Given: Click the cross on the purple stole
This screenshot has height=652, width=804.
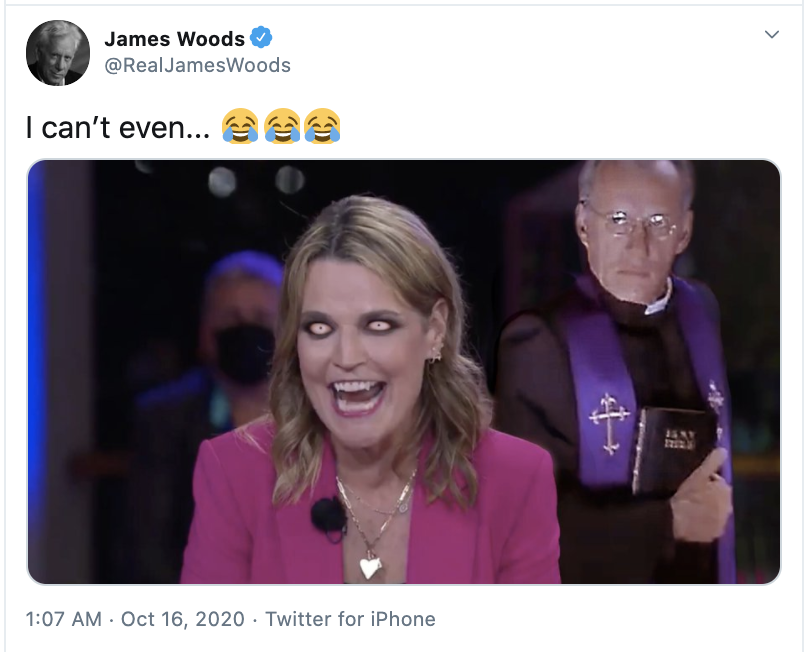Looking at the screenshot, I should tap(609, 423).
